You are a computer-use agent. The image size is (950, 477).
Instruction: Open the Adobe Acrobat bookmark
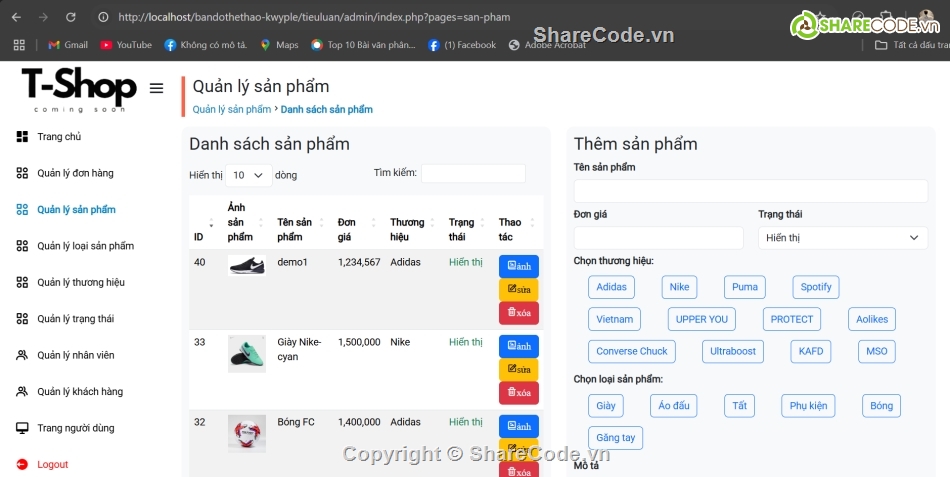pos(548,45)
